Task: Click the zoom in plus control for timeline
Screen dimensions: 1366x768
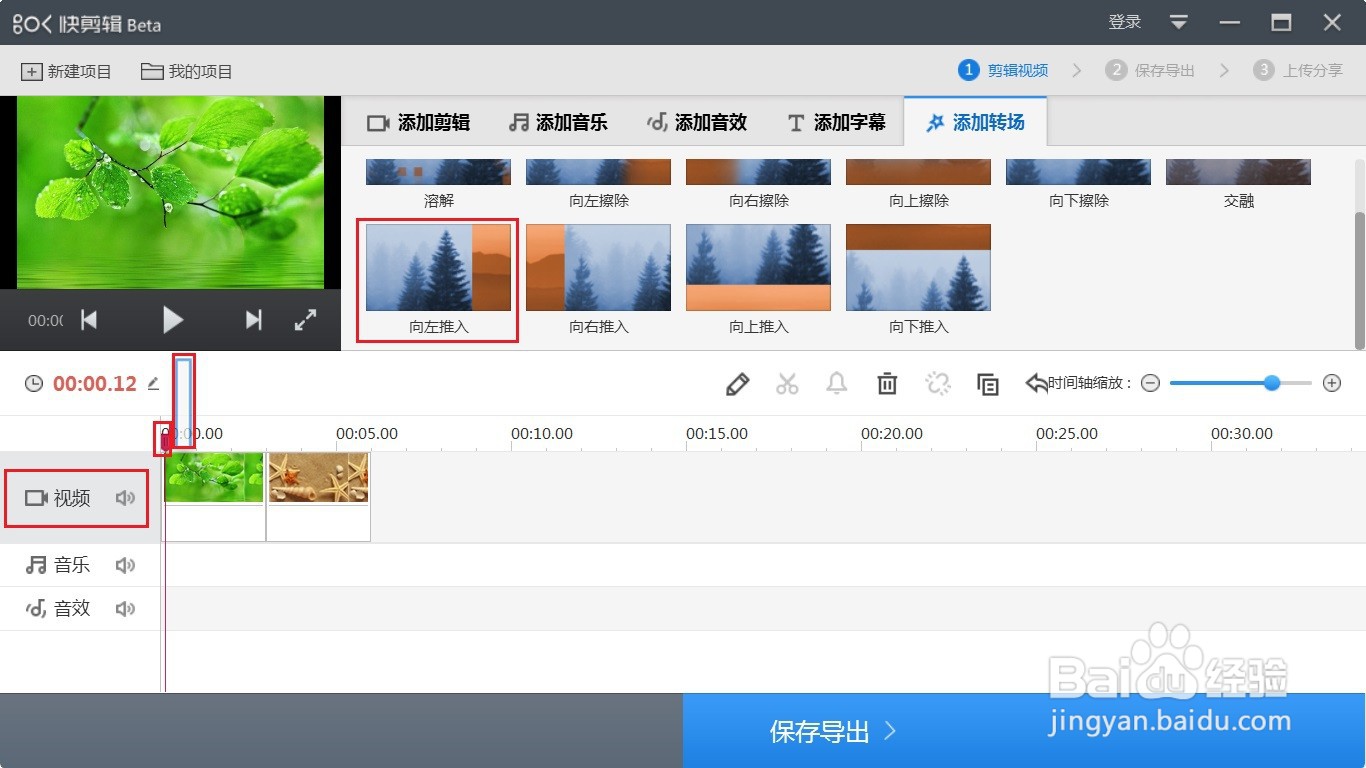Action: pyautogui.click(x=1332, y=383)
